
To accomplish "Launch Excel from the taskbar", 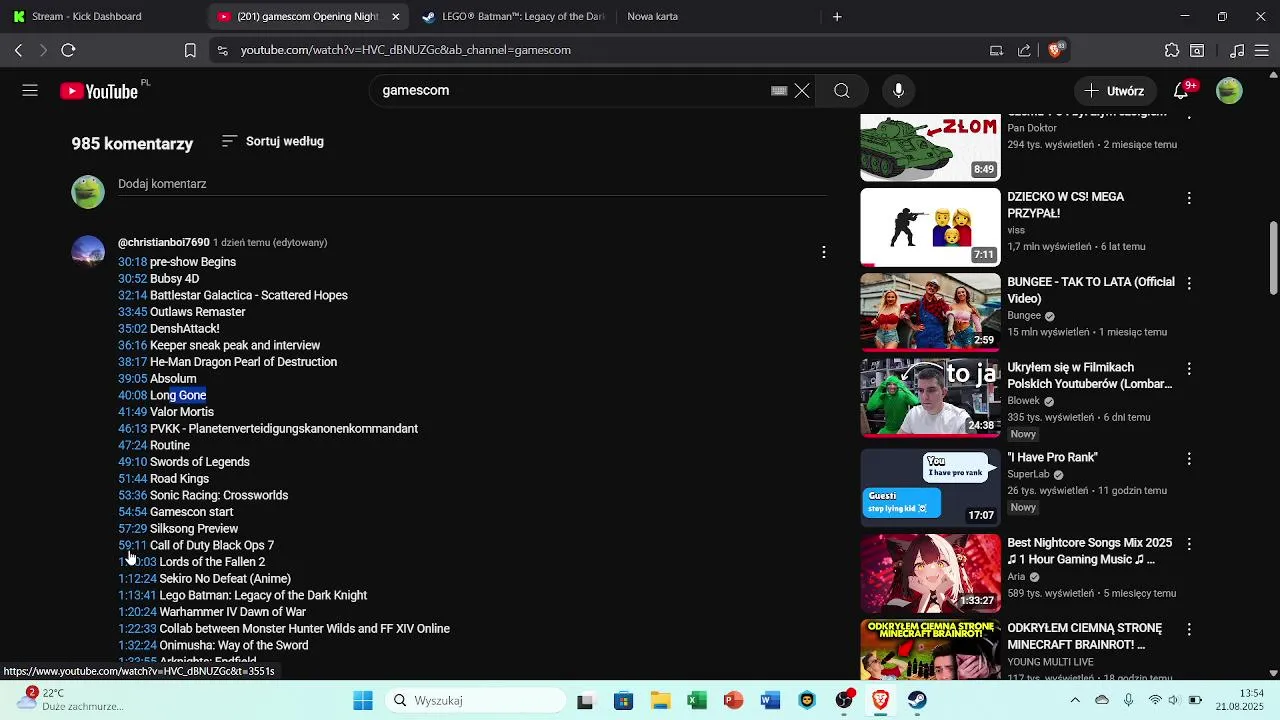I will click(697, 700).
